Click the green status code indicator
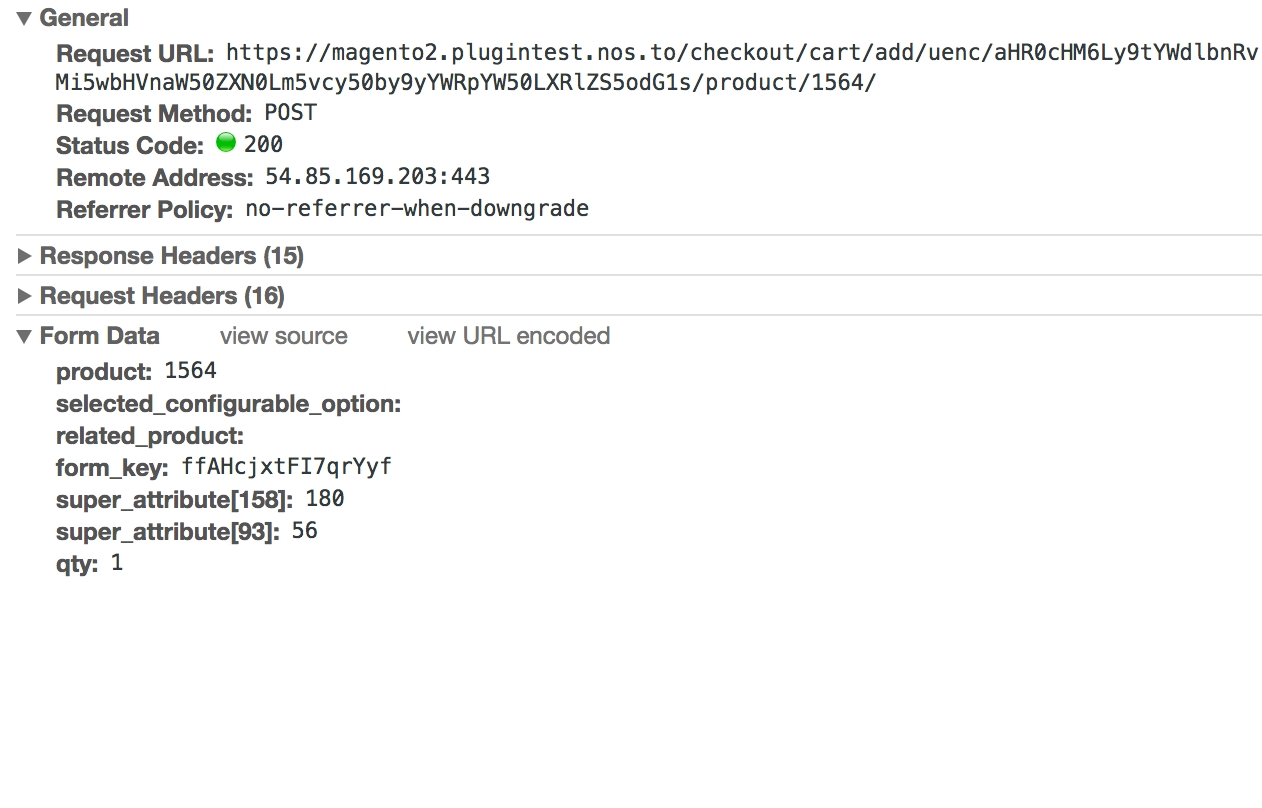The height and width of the screenshot is (808, 1262). coord(226,143)
